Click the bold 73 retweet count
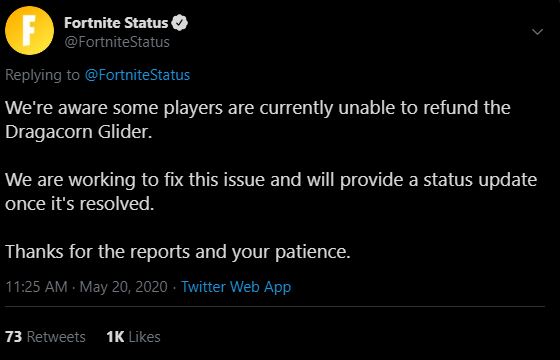560x360 pixels. [x=14, y=337]
